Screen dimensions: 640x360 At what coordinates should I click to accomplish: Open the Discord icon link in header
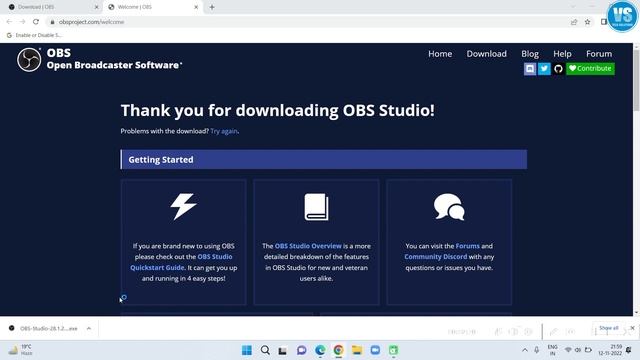[530, 69]
